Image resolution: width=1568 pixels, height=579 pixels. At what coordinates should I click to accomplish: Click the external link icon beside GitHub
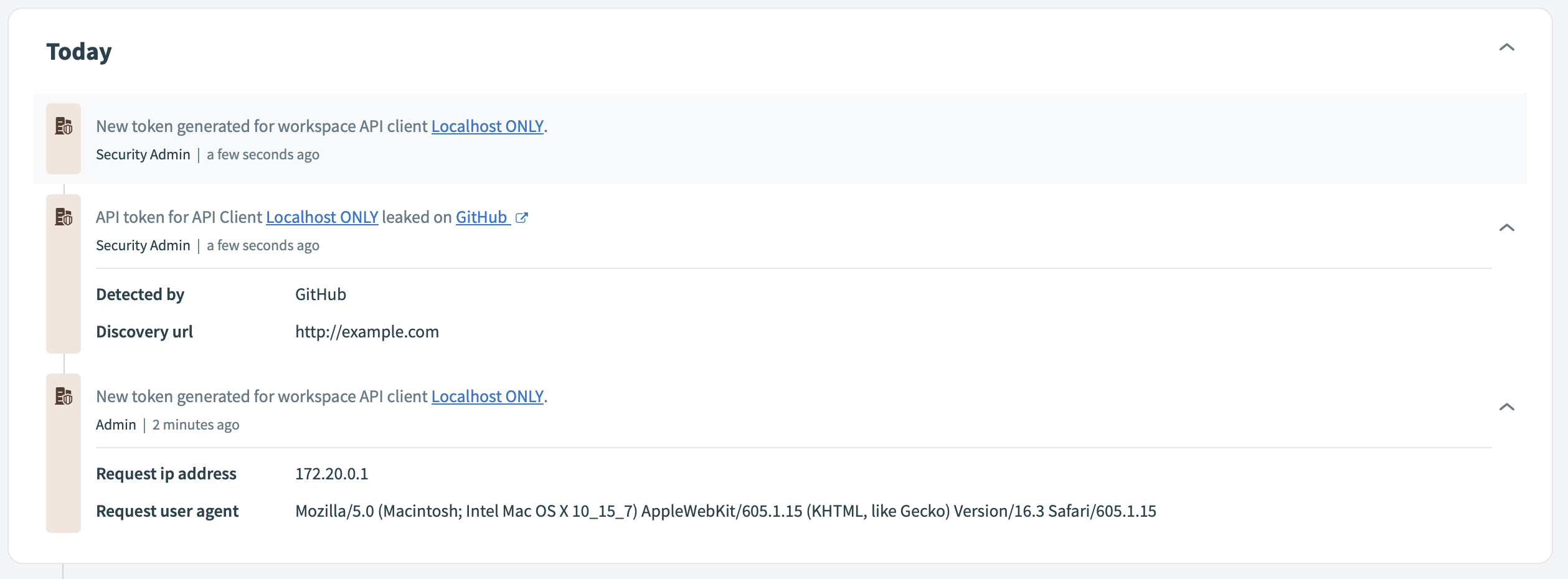[522, 218]
